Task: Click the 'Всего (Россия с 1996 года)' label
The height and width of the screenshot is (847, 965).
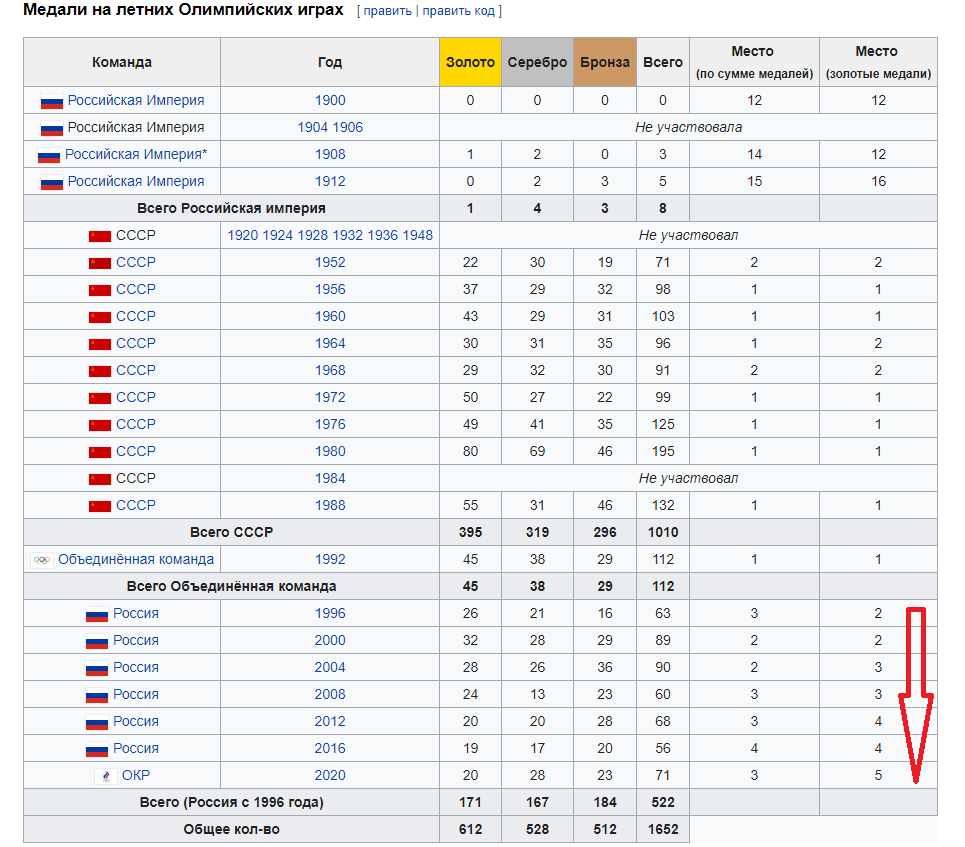Action: point(231,803)
